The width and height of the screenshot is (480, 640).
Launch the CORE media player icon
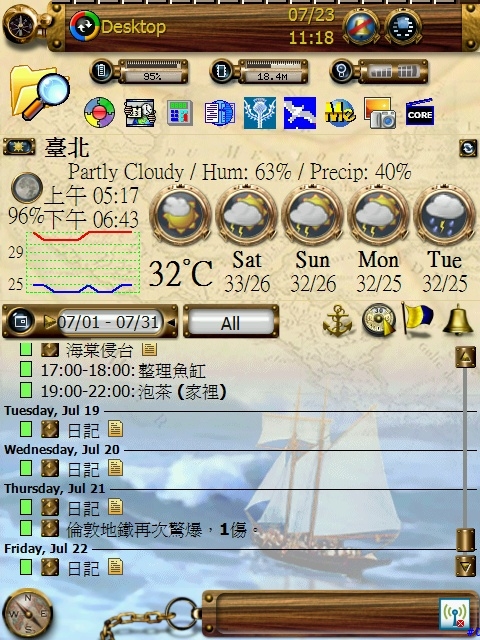pyautogui.click(x=420, y=113)
